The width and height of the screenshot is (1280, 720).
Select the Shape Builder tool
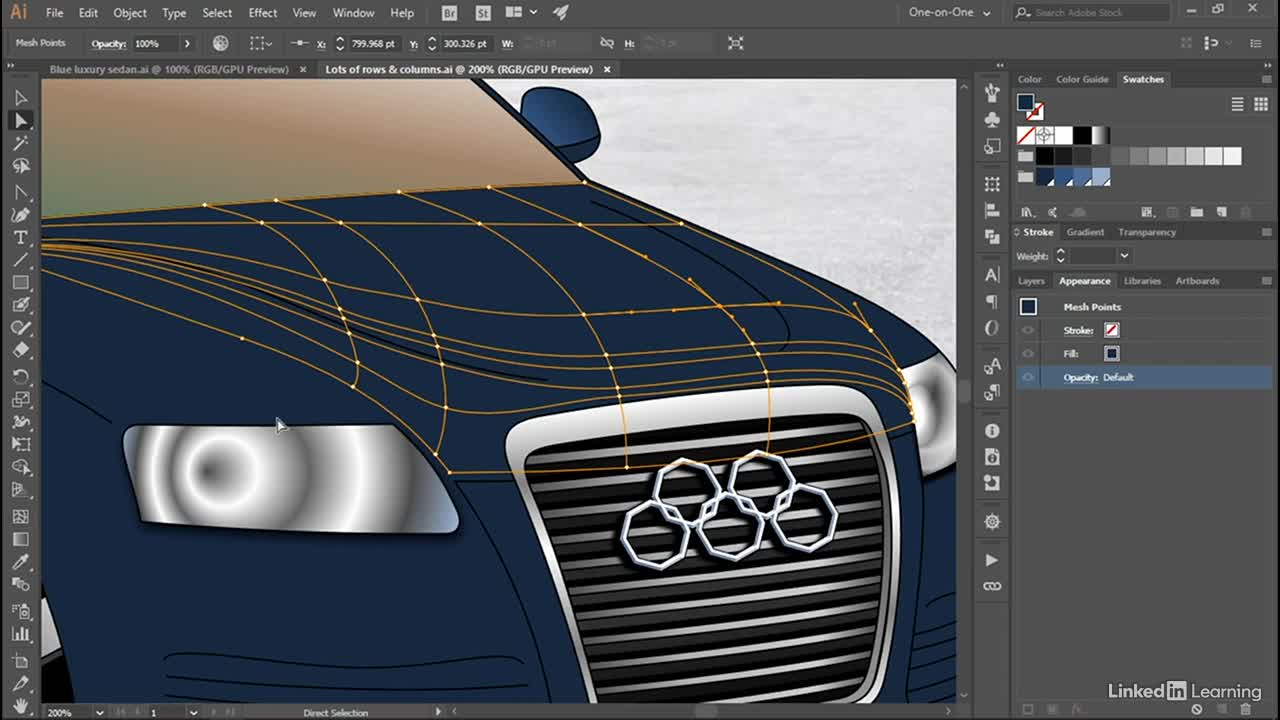click(x=20, y=467)
